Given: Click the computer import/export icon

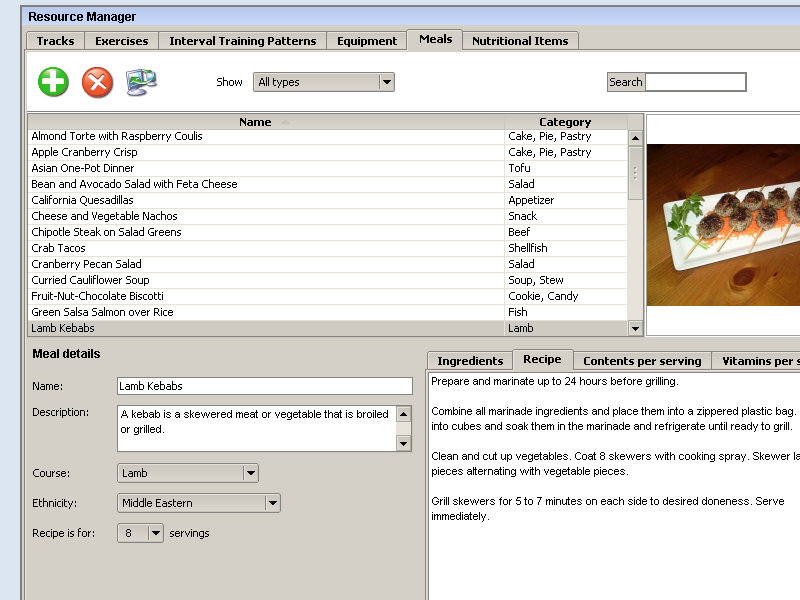Looking at the screenshot, I should point(141,82).
